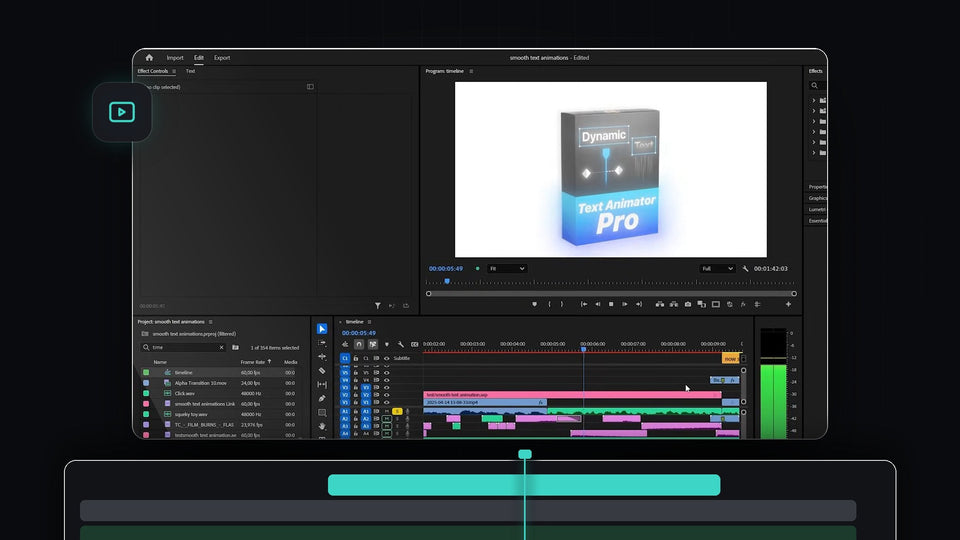
Task: Choose the Slip tool
Action: coord(322,384)
